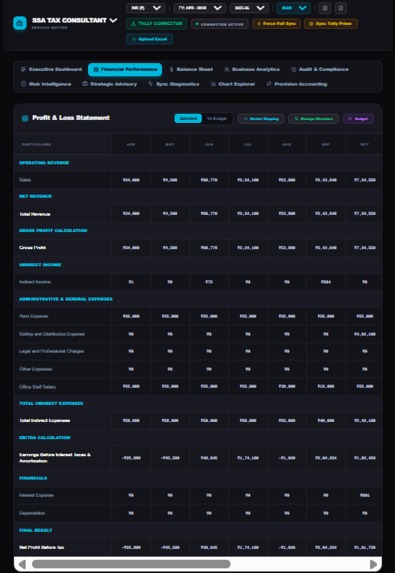Click the Manage Structure button
This screenshot has width=395, height=573.
click(313, 119)
